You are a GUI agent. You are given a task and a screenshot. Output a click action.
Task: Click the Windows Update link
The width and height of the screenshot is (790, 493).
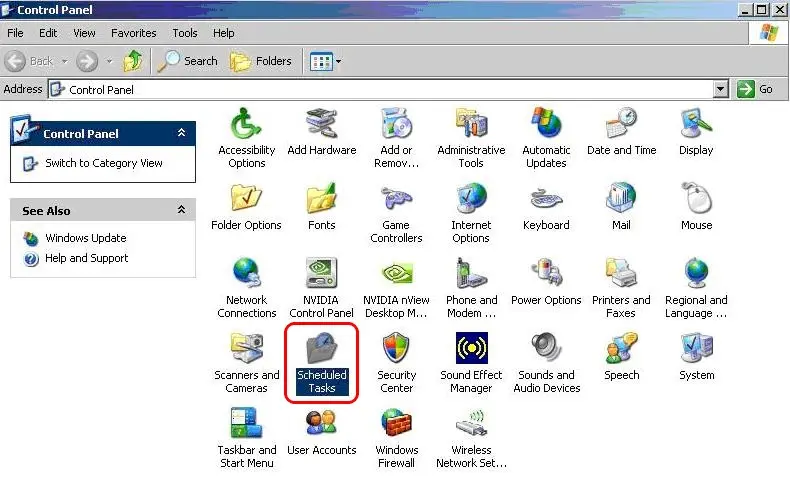85,238
